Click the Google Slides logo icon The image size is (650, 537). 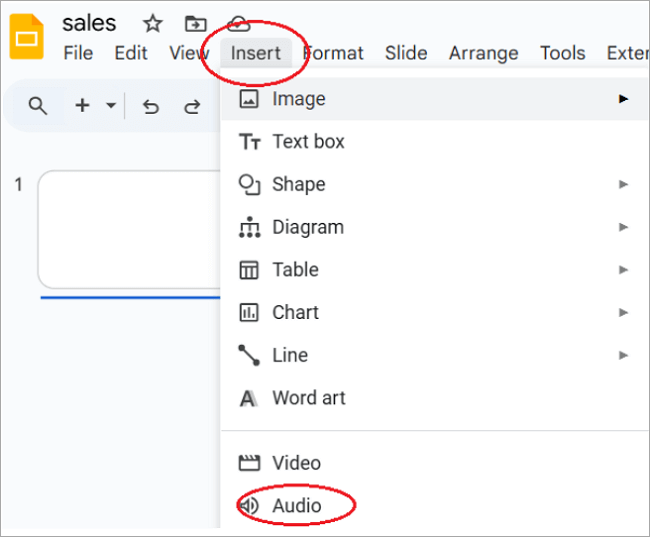27,38
